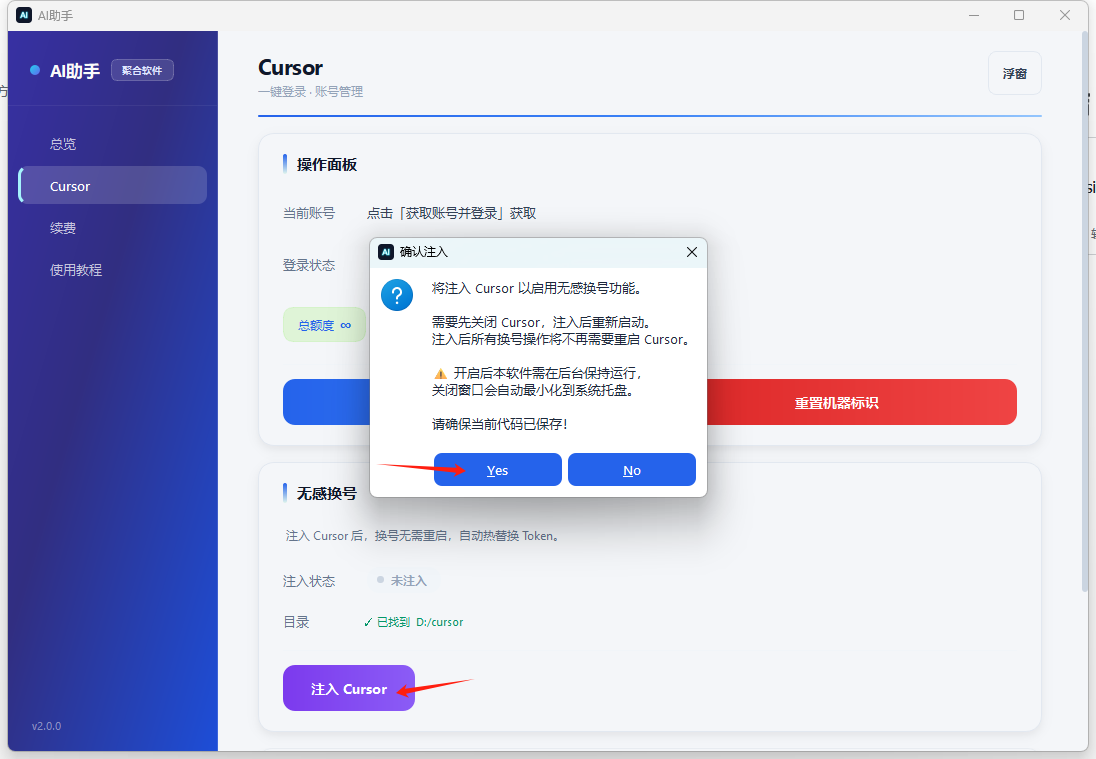
Task: Select the Cursor sidebar item
Action: [x=113, y=186]
